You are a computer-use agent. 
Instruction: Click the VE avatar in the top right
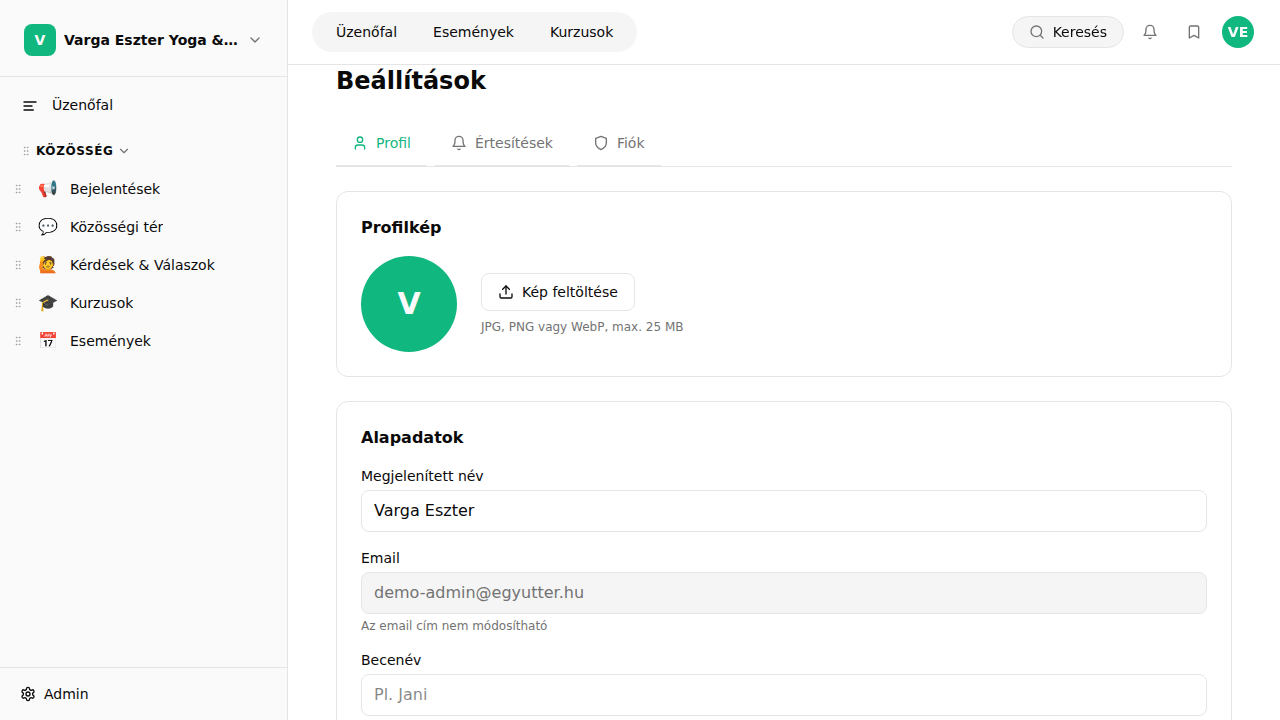coord(1238,31)
